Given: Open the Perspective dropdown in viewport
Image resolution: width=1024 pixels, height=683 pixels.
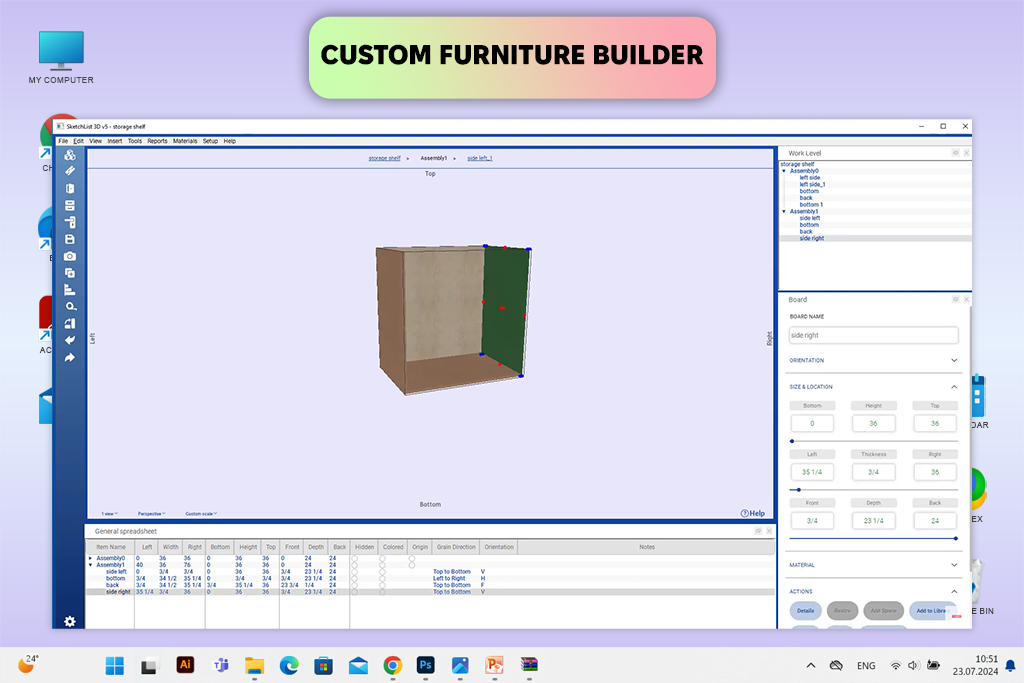Looking at the screenshot, I should pos(152,514).
